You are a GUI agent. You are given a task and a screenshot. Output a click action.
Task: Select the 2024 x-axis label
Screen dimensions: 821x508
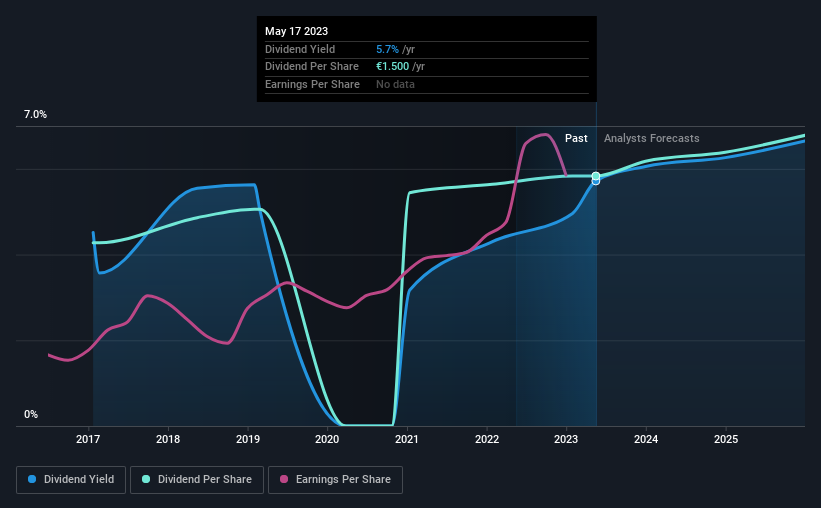tap(646, 439)
